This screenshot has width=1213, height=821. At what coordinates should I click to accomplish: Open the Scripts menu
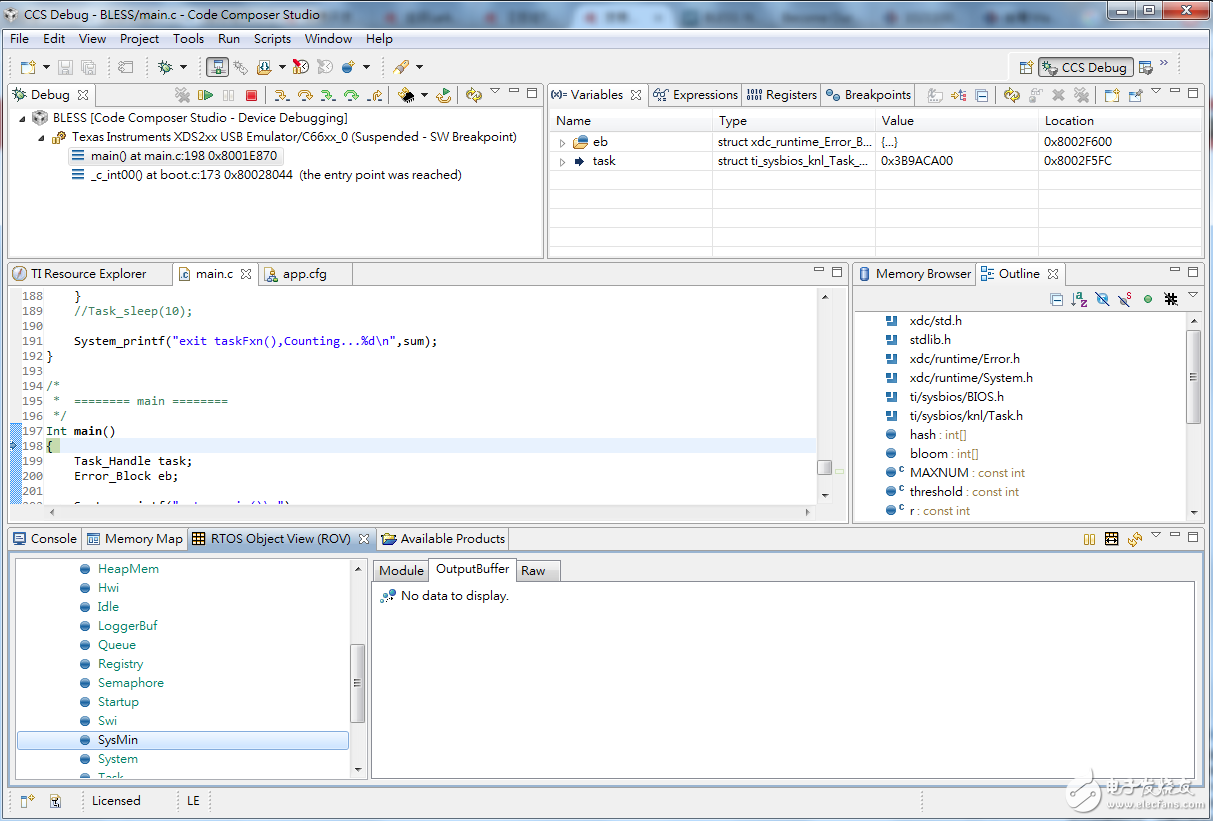[272, 39]
